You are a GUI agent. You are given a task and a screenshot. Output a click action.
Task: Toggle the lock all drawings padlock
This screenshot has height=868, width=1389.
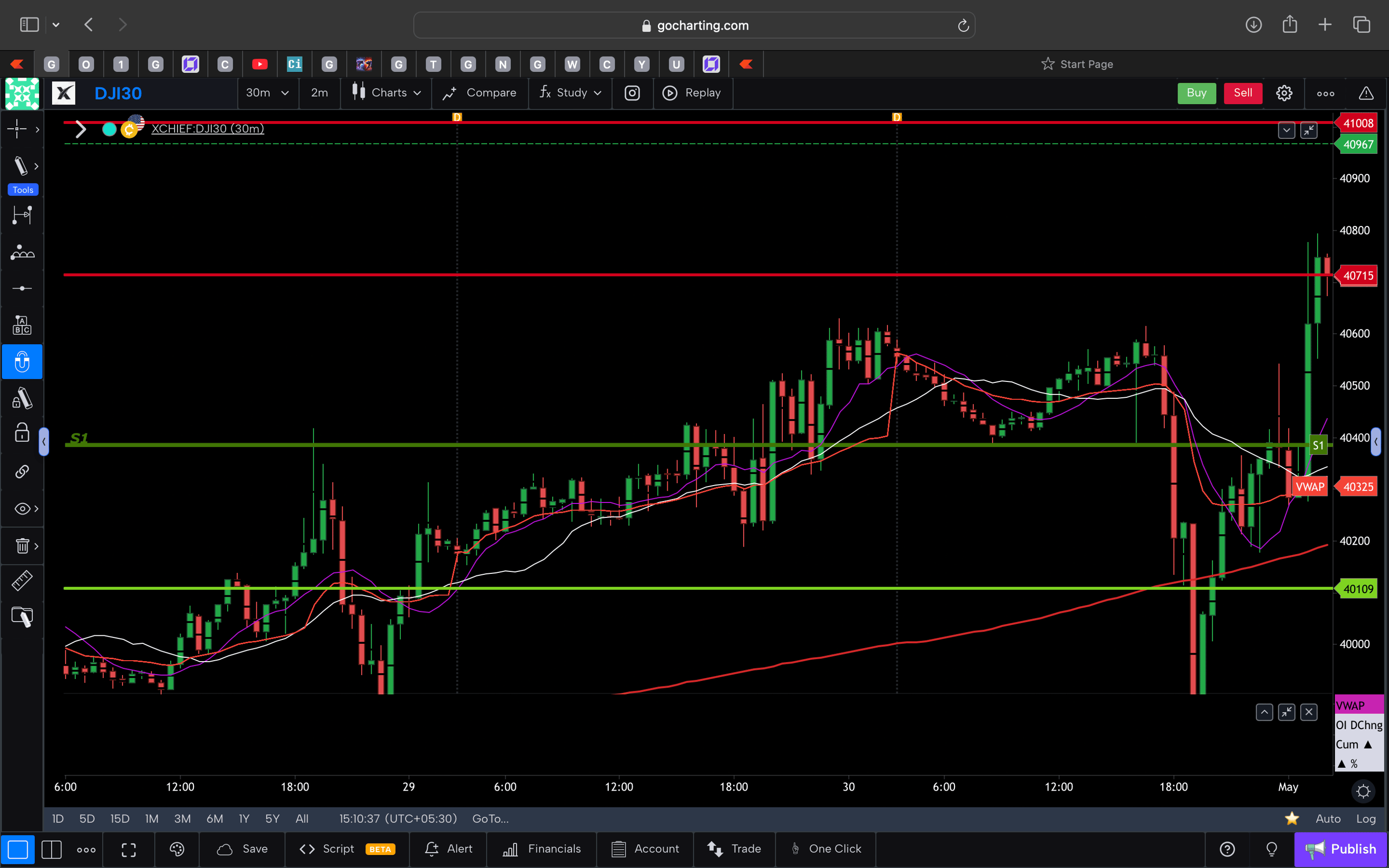tap(21, 433)
